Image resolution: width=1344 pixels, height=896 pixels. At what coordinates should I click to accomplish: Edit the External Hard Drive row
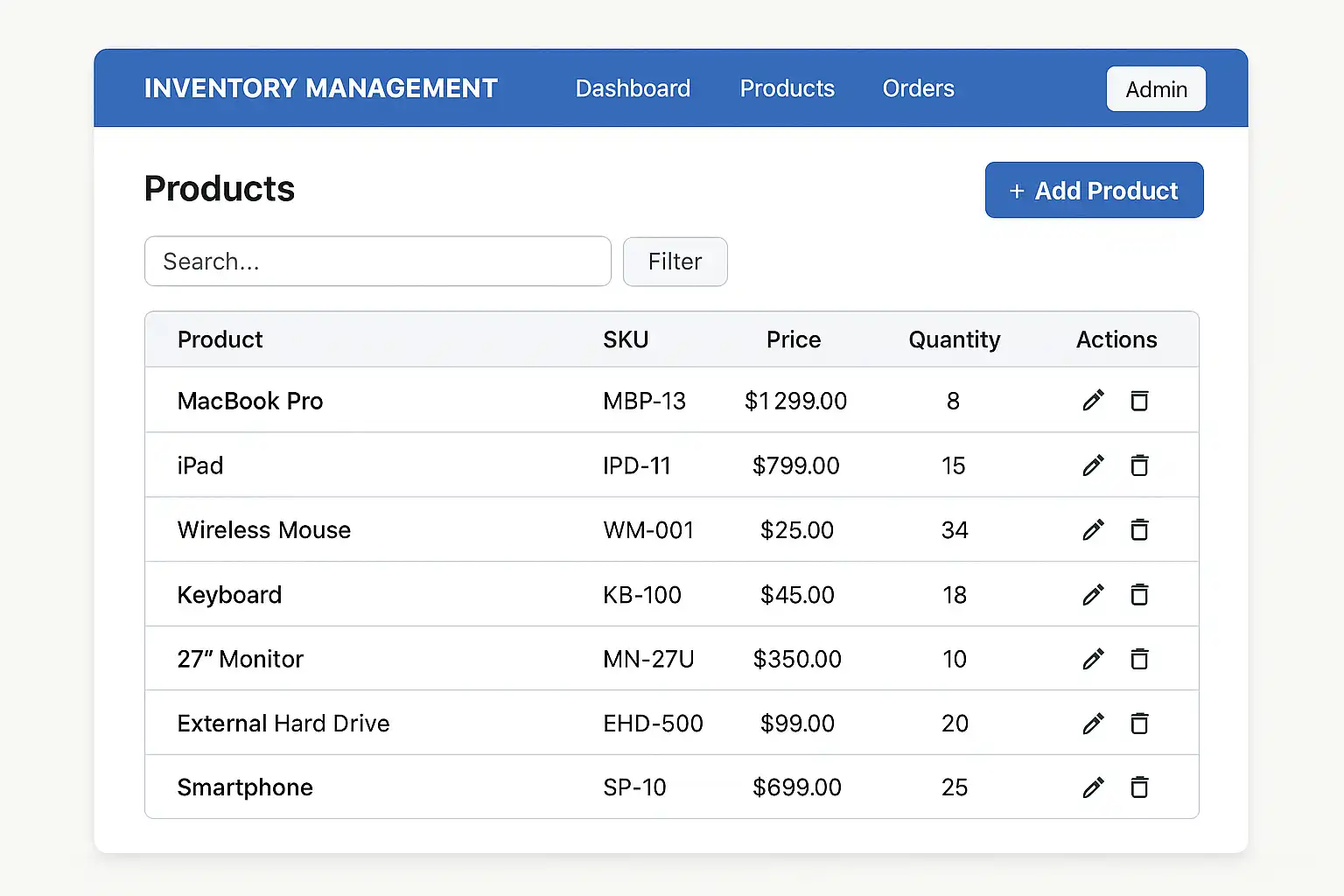tap(1093, 724)
